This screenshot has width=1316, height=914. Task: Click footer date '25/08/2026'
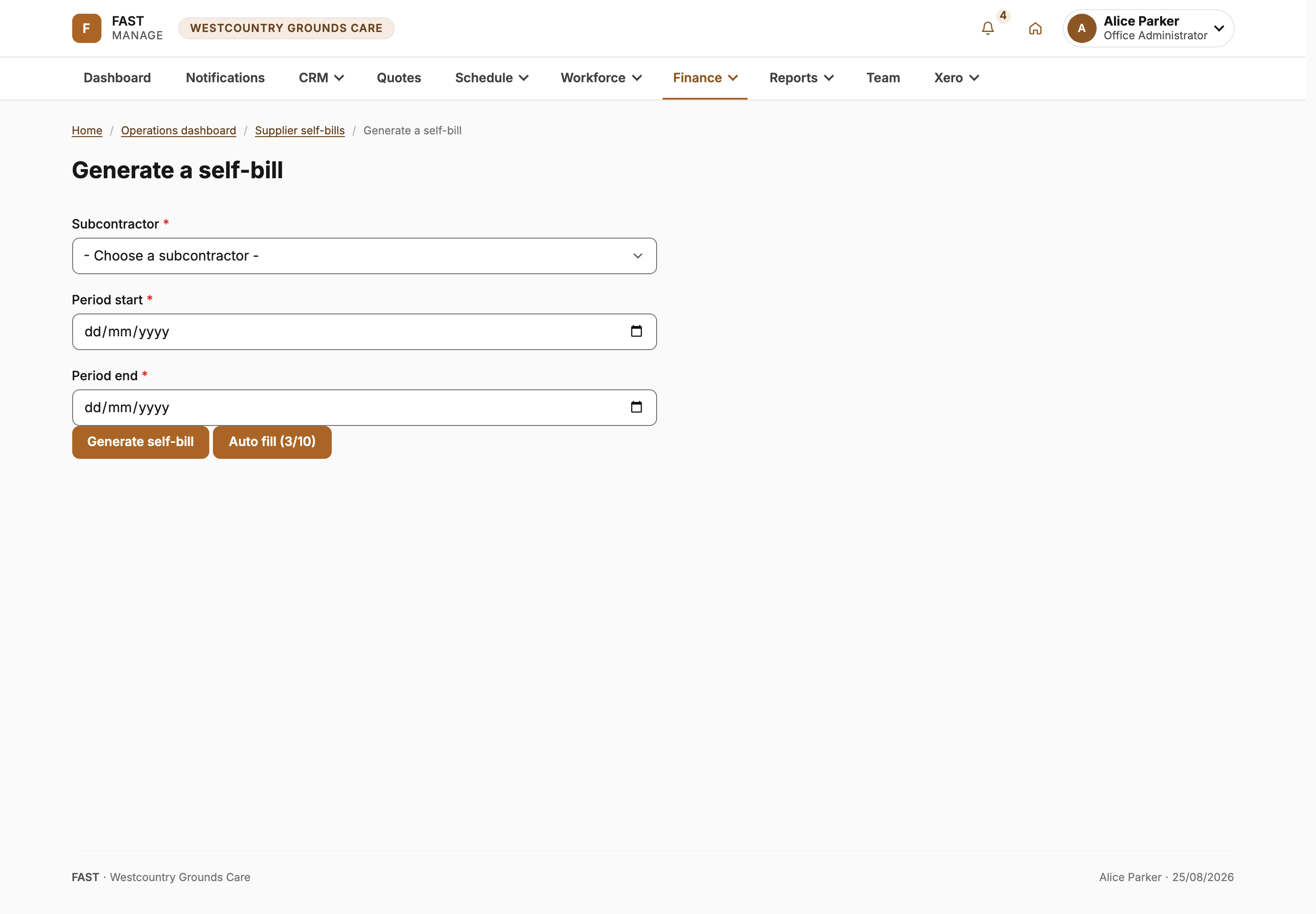1203,877
